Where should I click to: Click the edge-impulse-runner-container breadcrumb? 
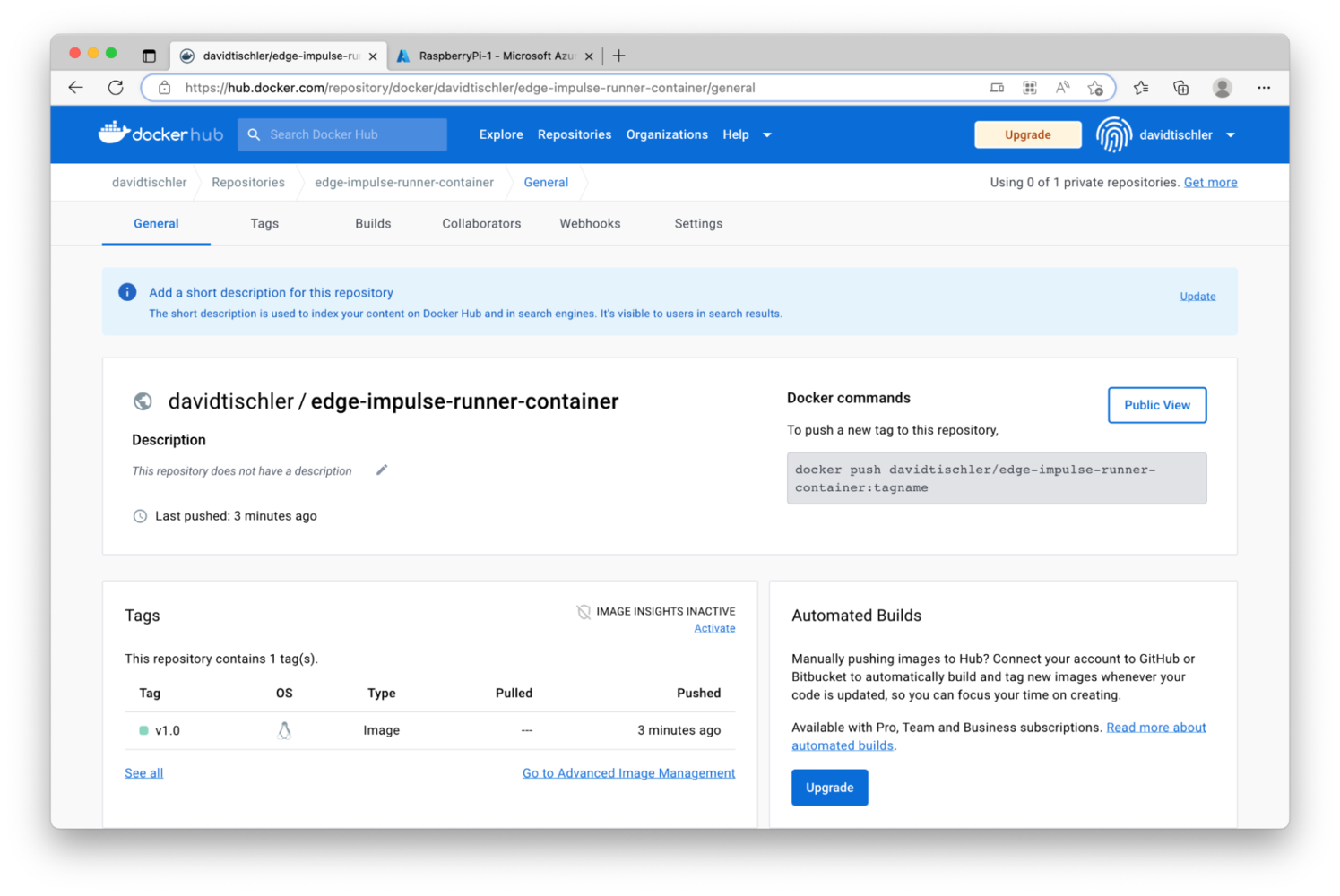click(x=404, y=182)
